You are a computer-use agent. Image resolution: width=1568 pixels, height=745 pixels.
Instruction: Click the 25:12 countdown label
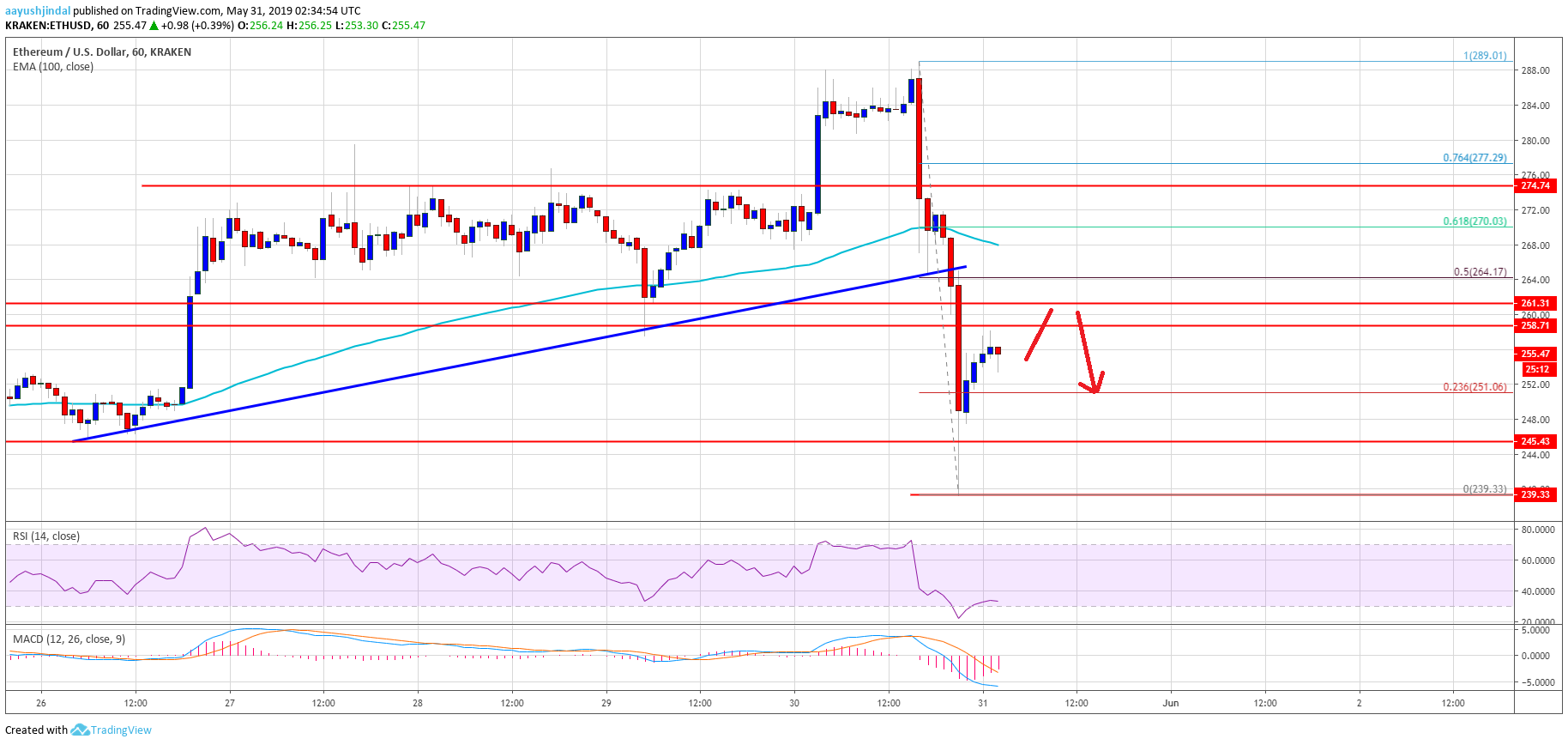point(1537,369)
